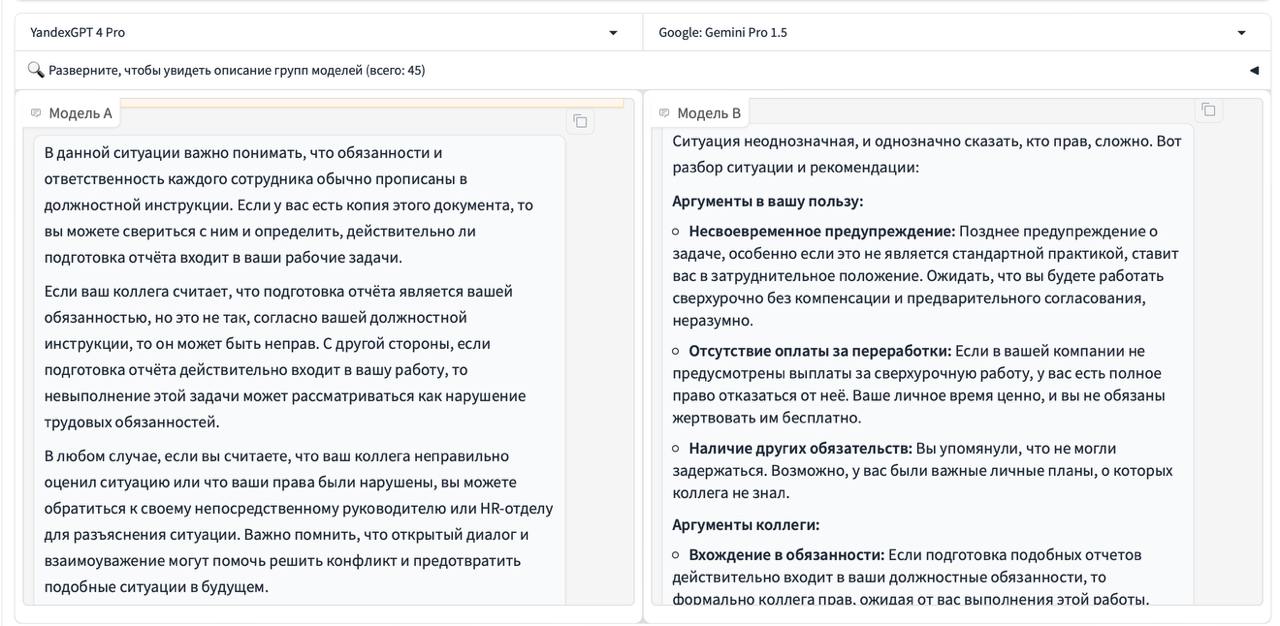Viewport: 1280px width, 626px height.
Task: Click the 'Вхождение в обязанности' bullet heading
Action: click(x=786, y=555)
